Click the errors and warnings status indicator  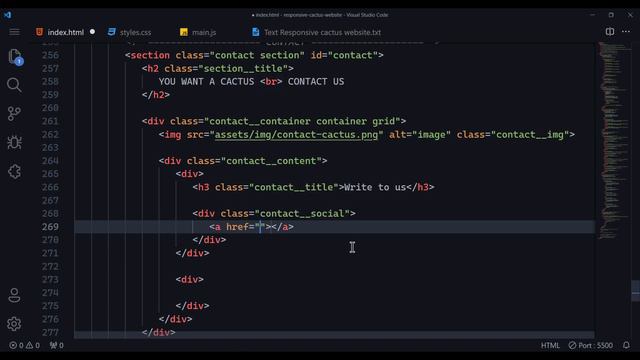(x=24, y=345)
